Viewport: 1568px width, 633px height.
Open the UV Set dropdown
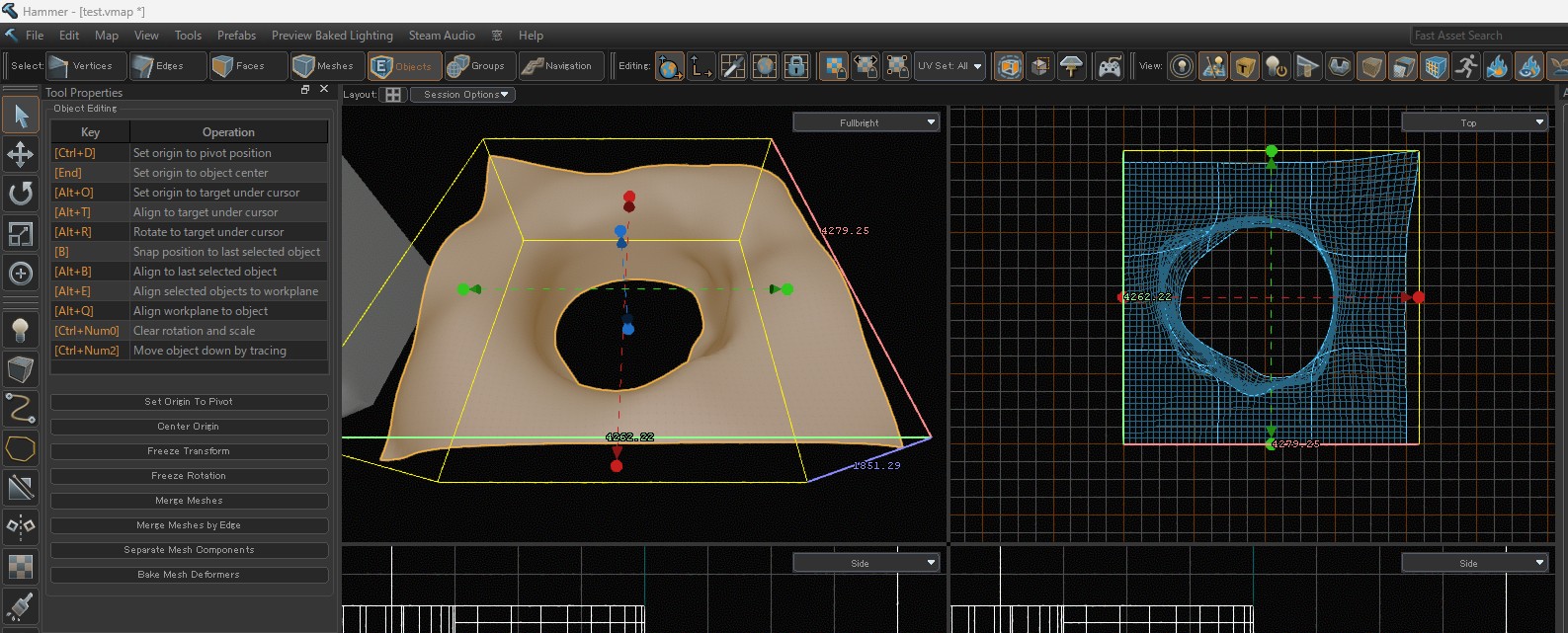[949, 66]
